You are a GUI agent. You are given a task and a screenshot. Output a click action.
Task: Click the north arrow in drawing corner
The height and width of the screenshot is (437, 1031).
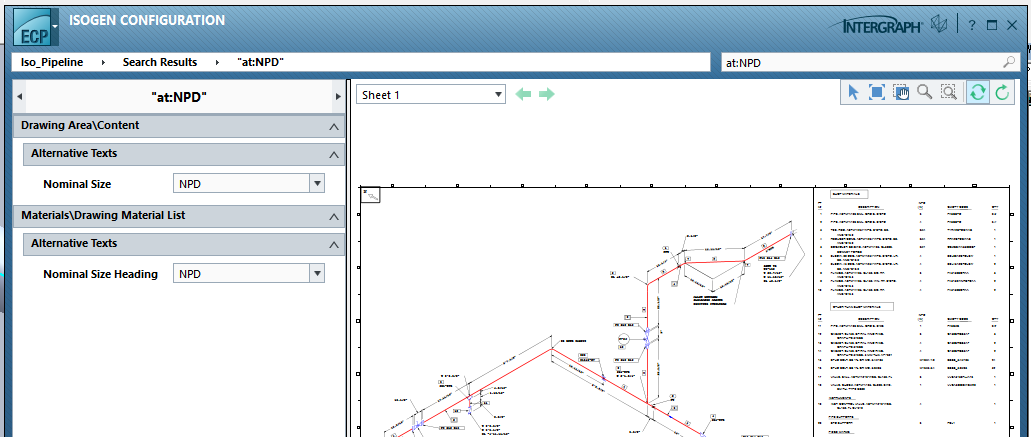coord(371,195)
